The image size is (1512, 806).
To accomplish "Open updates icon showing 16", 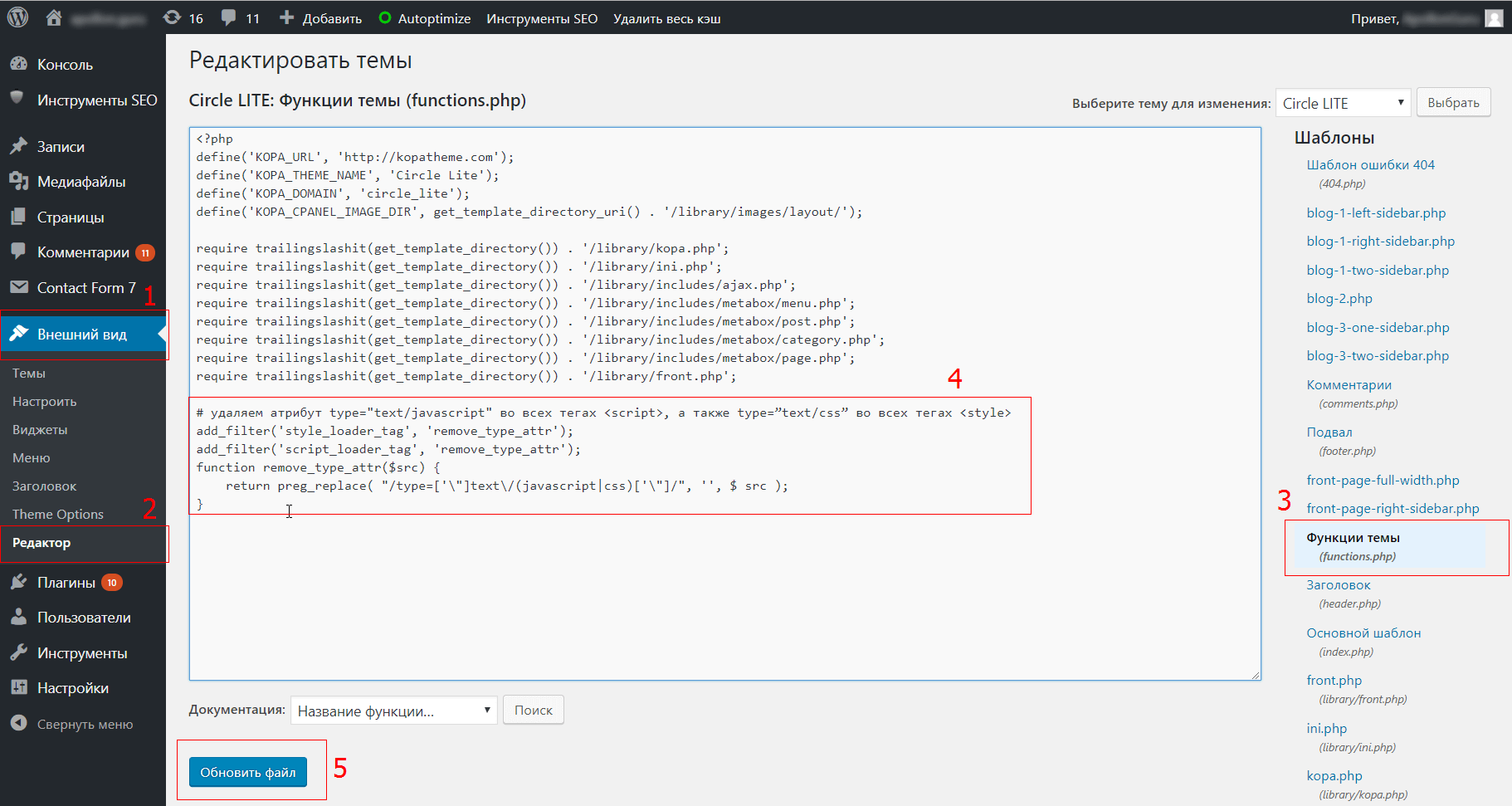I will coord(172,17).
